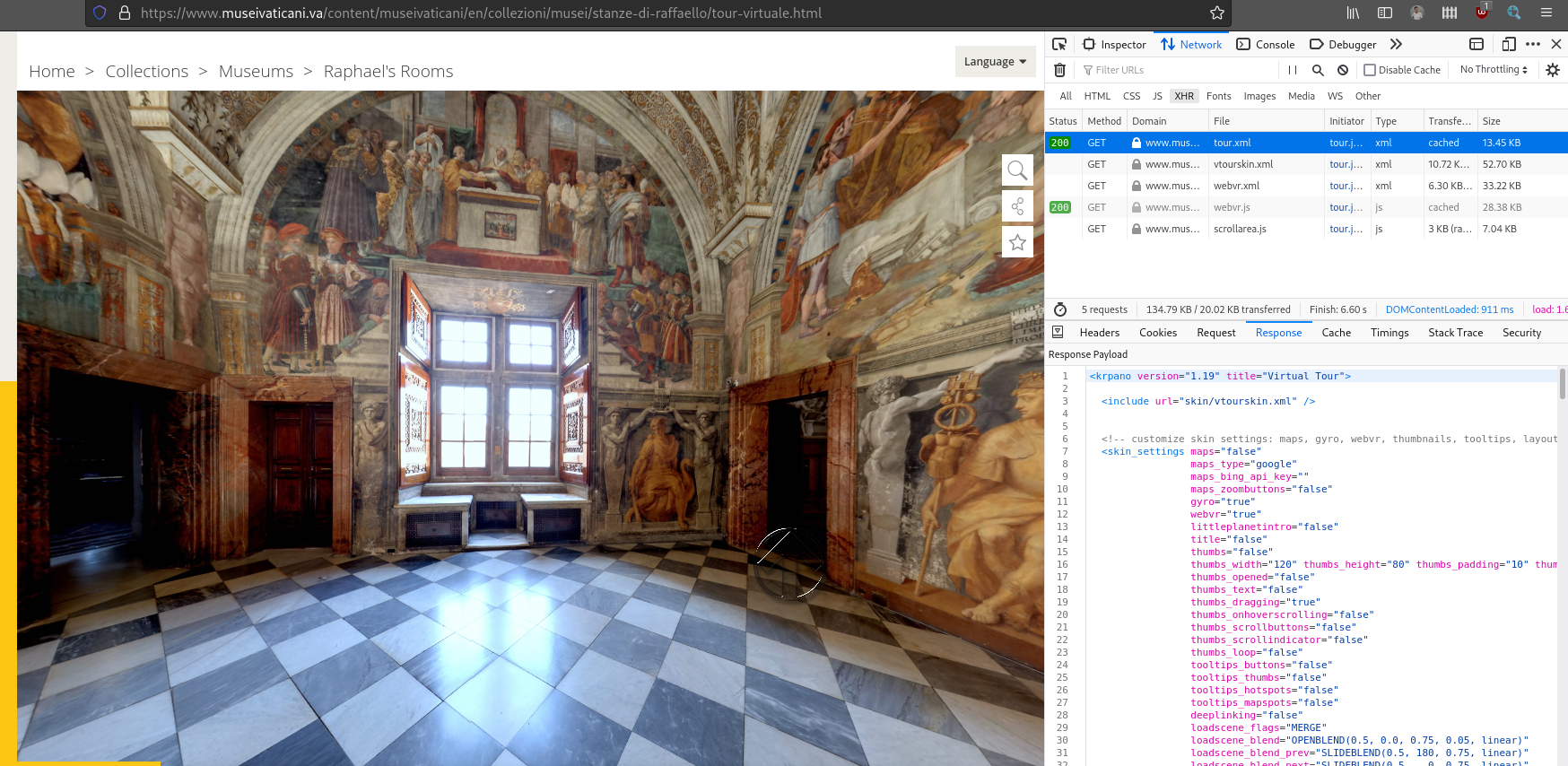Pause network traffic recording
The image size is (1568, 766).
pyautogui.click(x=1293, y=70)
